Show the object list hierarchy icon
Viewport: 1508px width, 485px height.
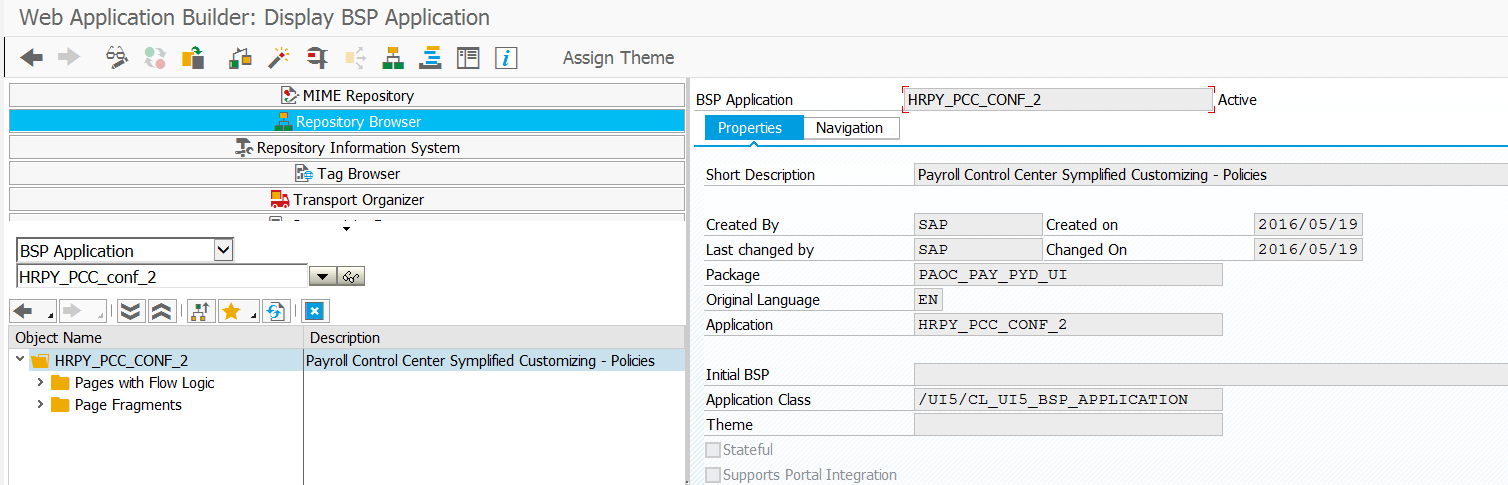tap(392, 58)
